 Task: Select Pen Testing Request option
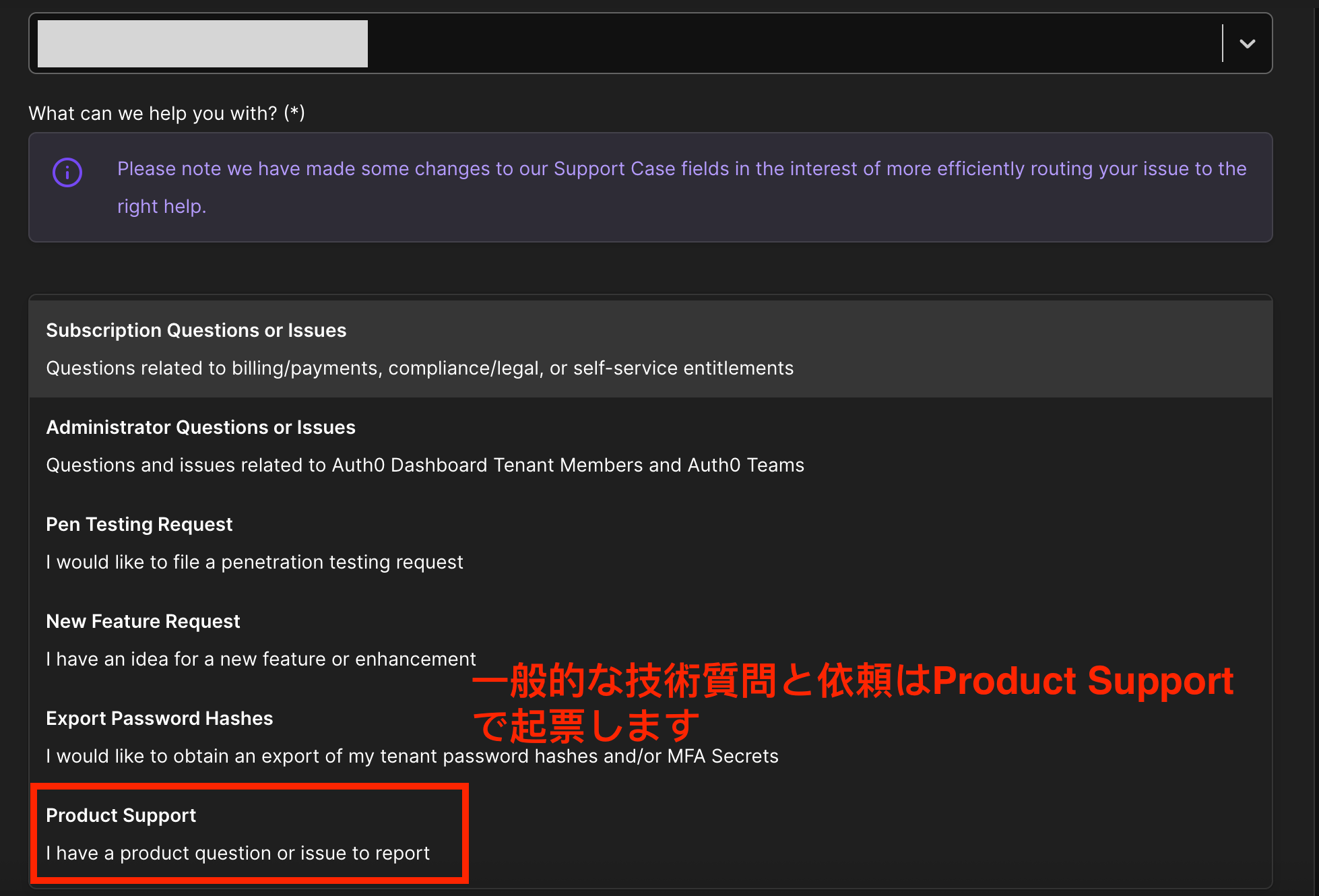(x=139, y=524)
